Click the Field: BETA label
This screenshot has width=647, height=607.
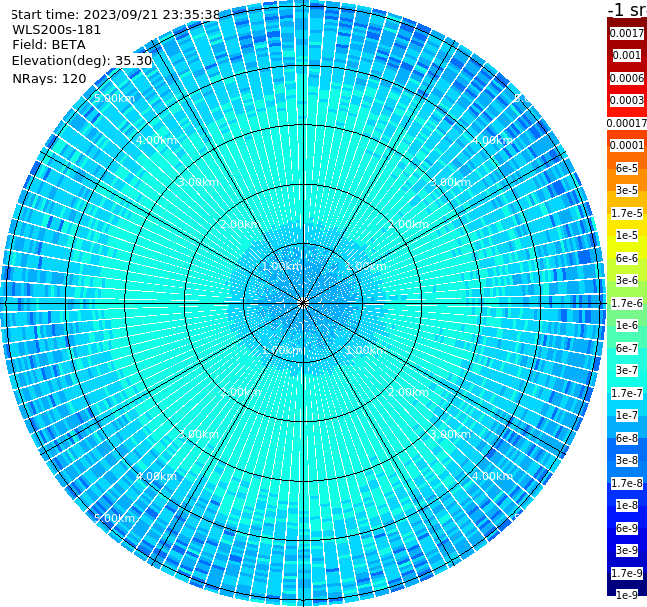pos(49,45)
